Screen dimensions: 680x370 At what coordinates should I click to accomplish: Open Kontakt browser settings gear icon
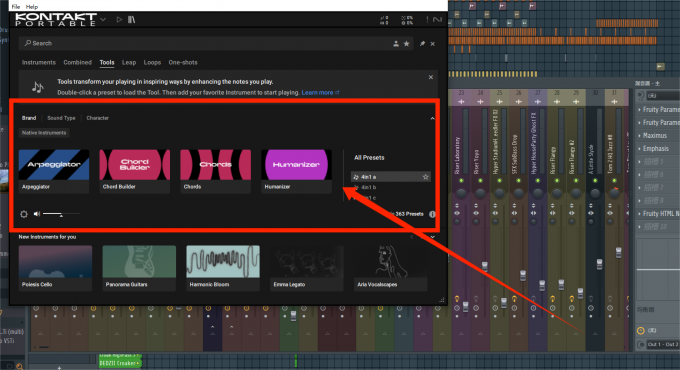tap(24, 214)
